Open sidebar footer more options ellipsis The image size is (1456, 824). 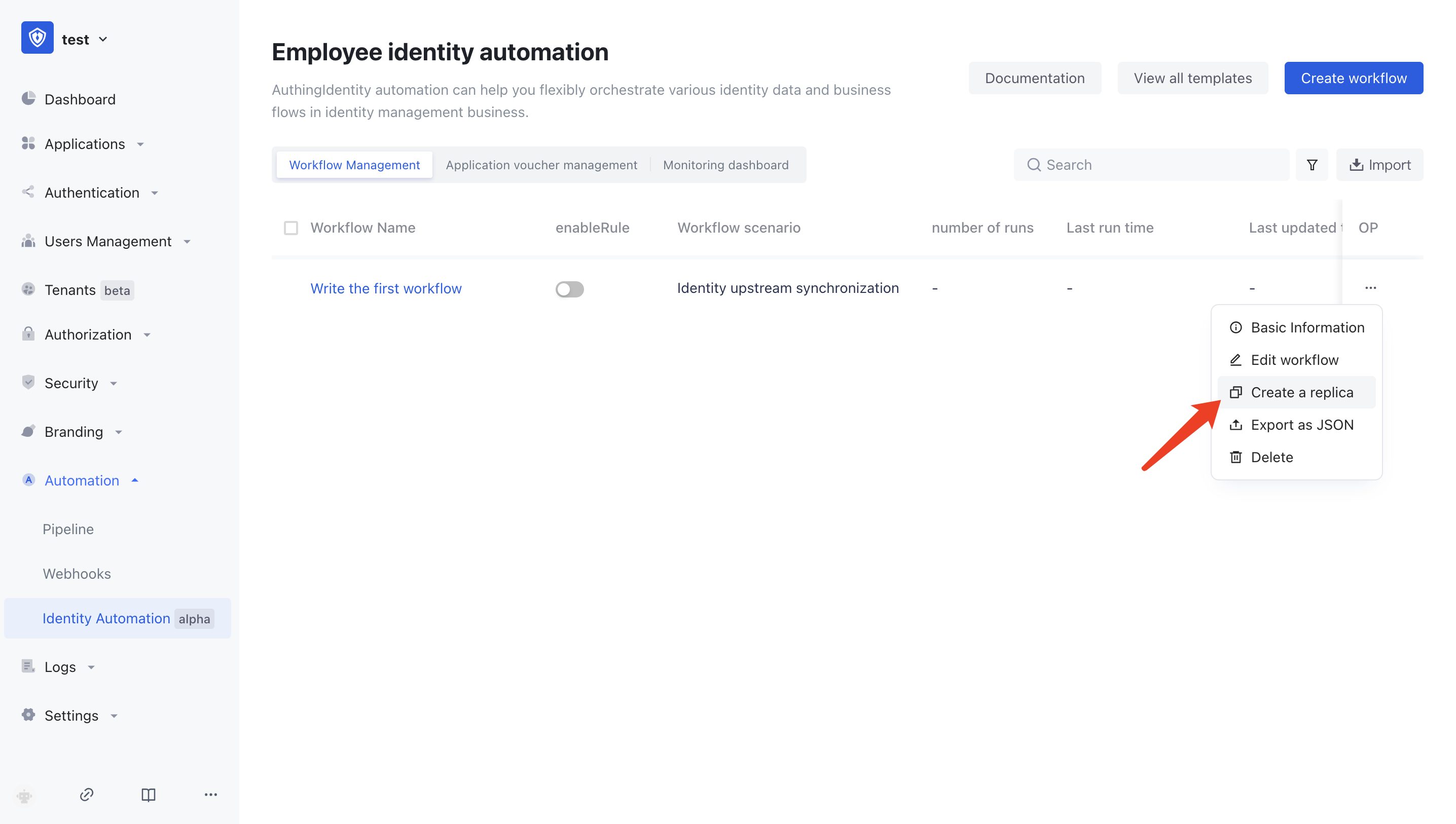210,794
